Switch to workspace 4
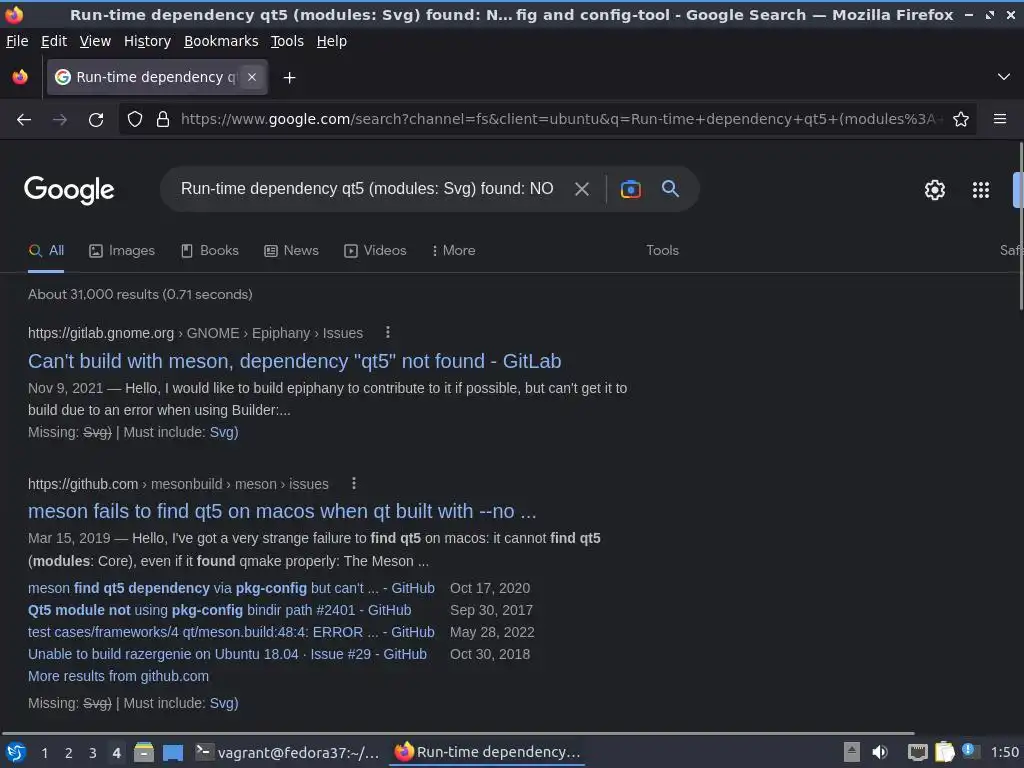This screenshot has height=768, width=1024. tap(116, 753)
